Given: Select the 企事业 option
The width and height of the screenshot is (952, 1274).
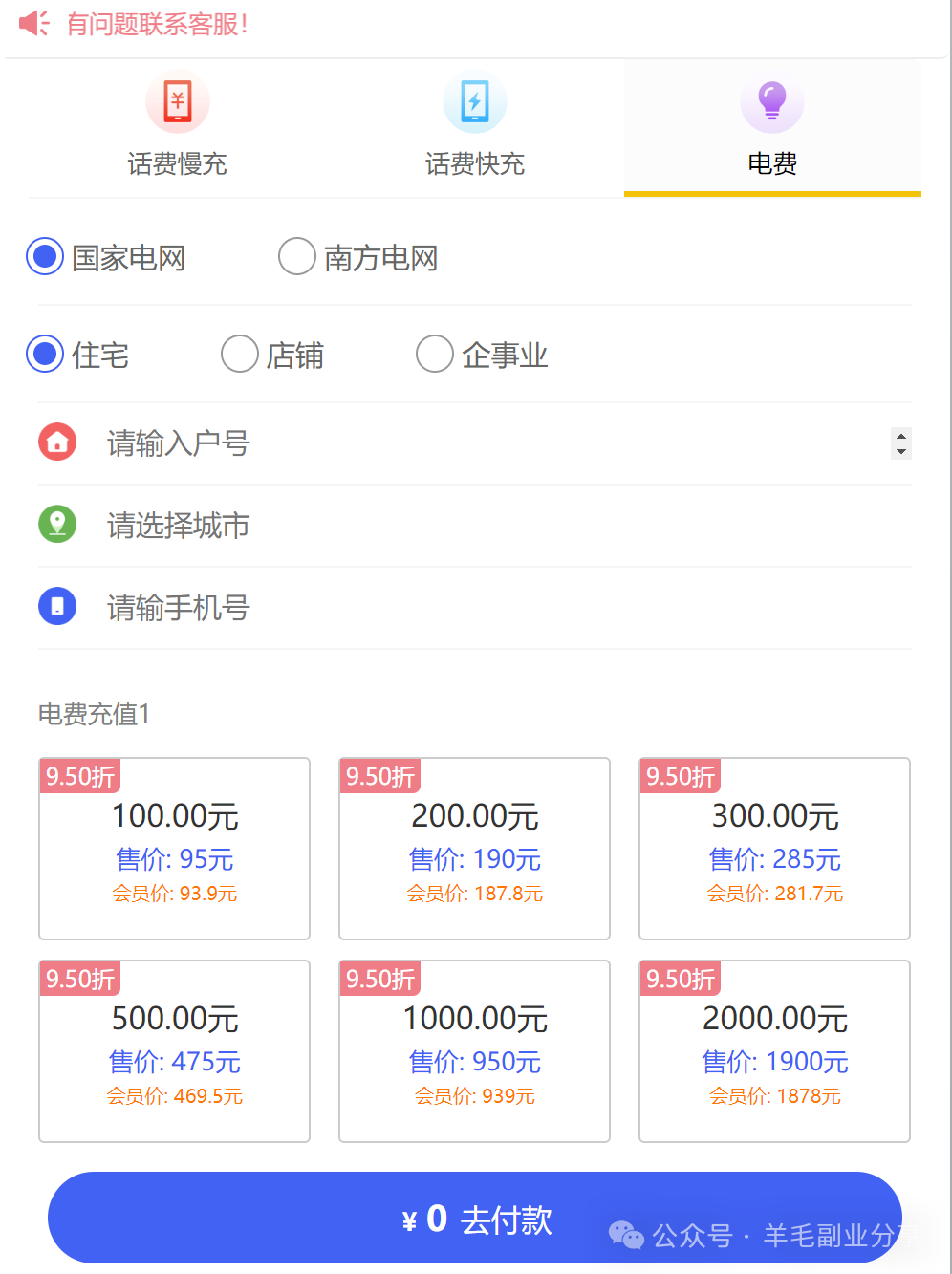Looking at the screenshot, I should pos(435,354).
